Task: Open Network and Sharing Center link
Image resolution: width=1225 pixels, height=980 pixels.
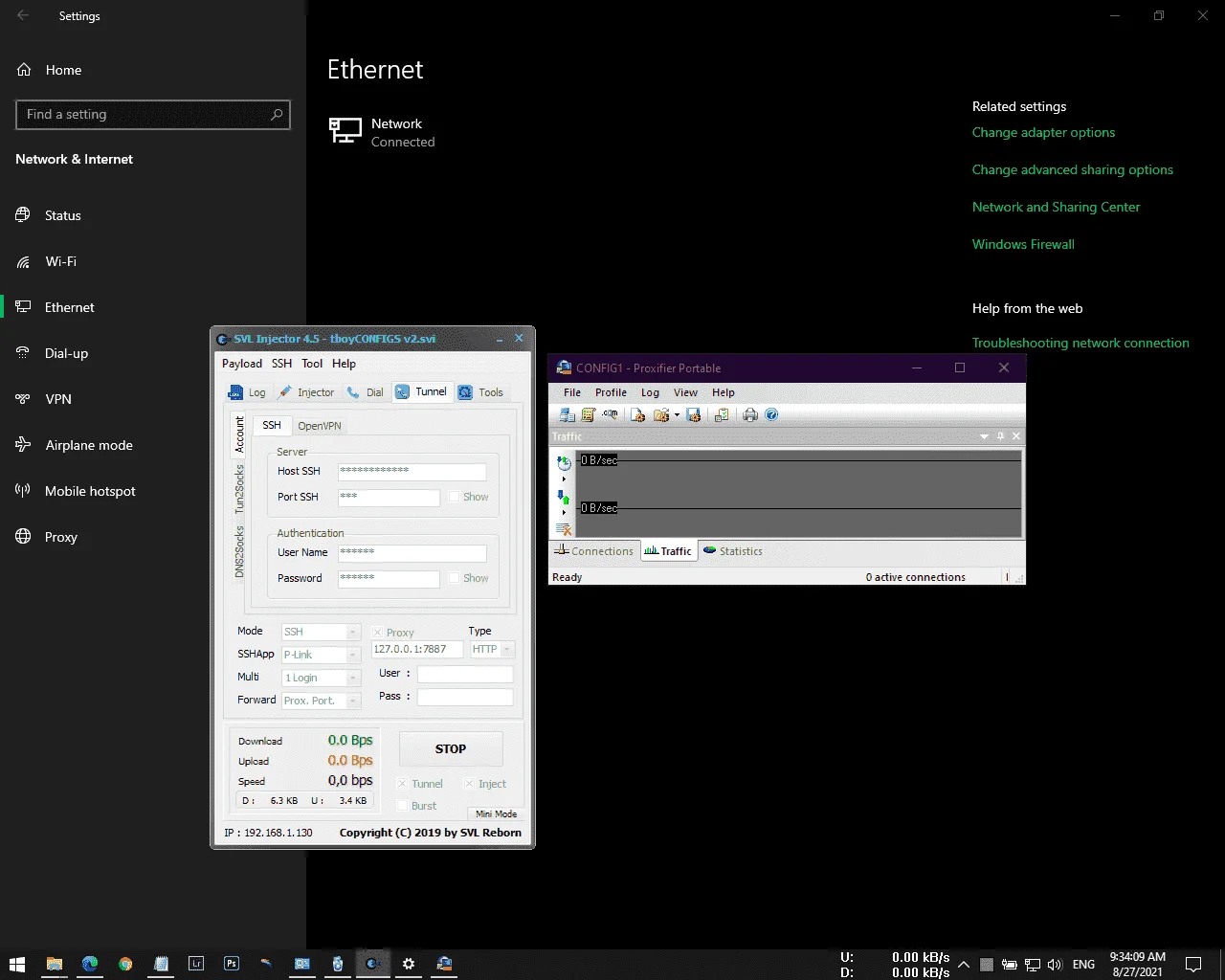Action: pyautogui.click(x=1057, y=207)
